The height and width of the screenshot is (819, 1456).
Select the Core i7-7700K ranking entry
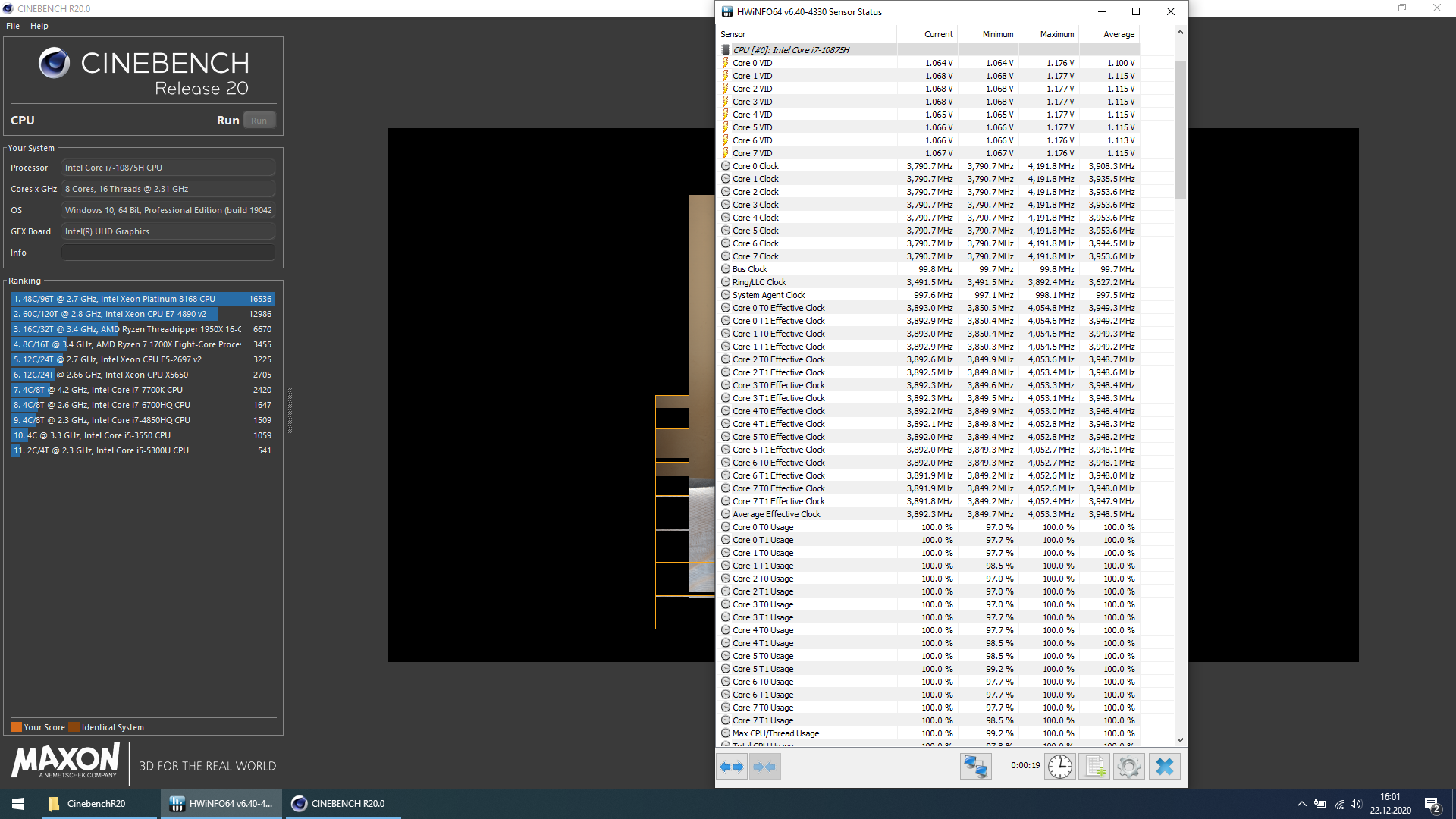(143, 390)
